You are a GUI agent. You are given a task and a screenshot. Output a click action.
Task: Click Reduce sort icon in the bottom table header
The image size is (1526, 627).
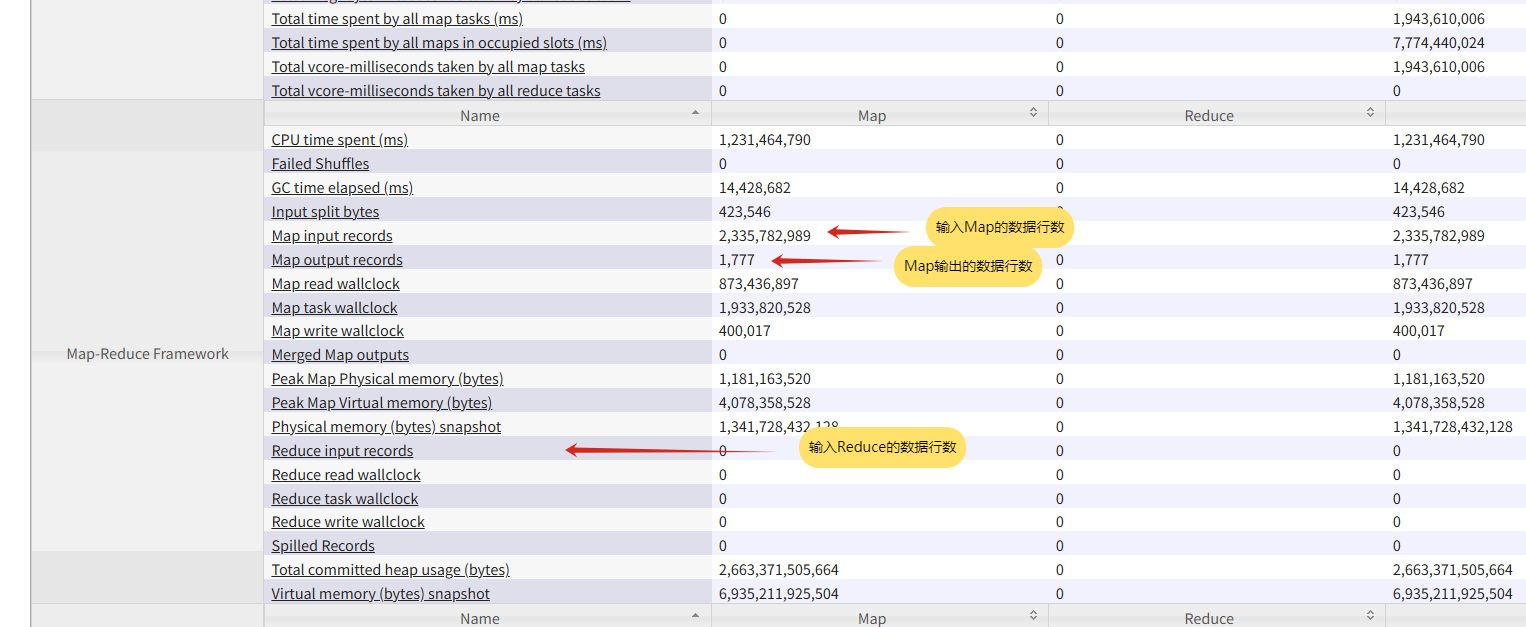pyautogui.click(x=1370, y=617)
